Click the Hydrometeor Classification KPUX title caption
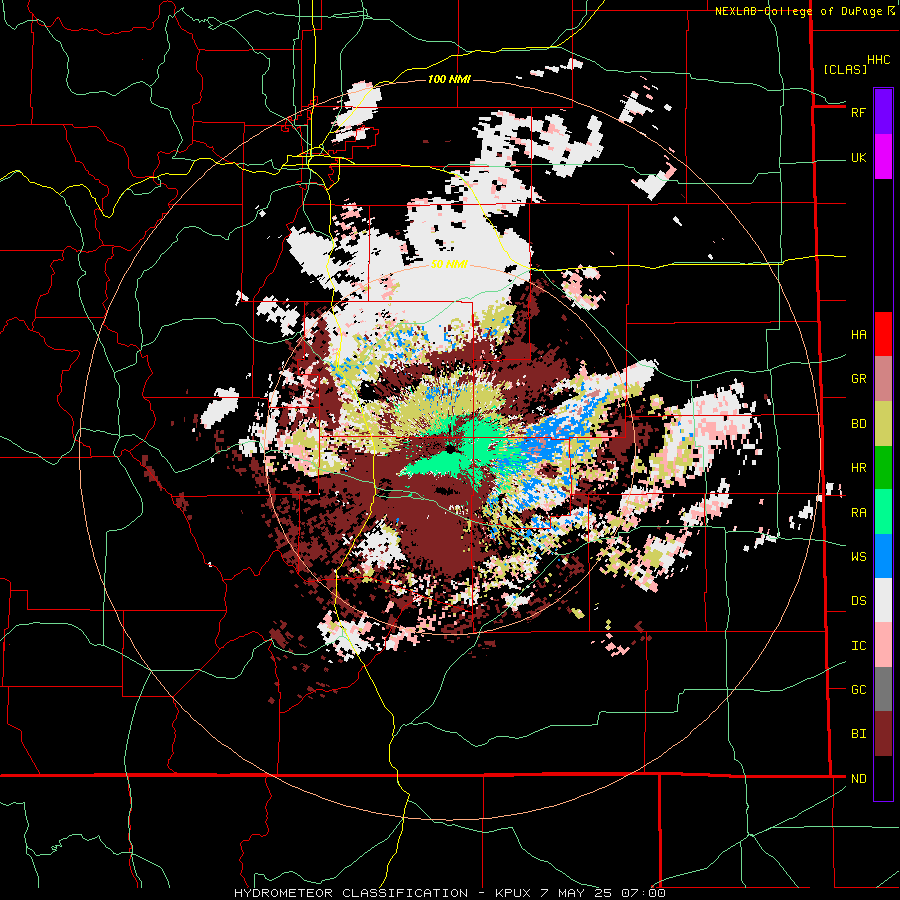Viewport: 900px width, 900px height. point(450,893)
